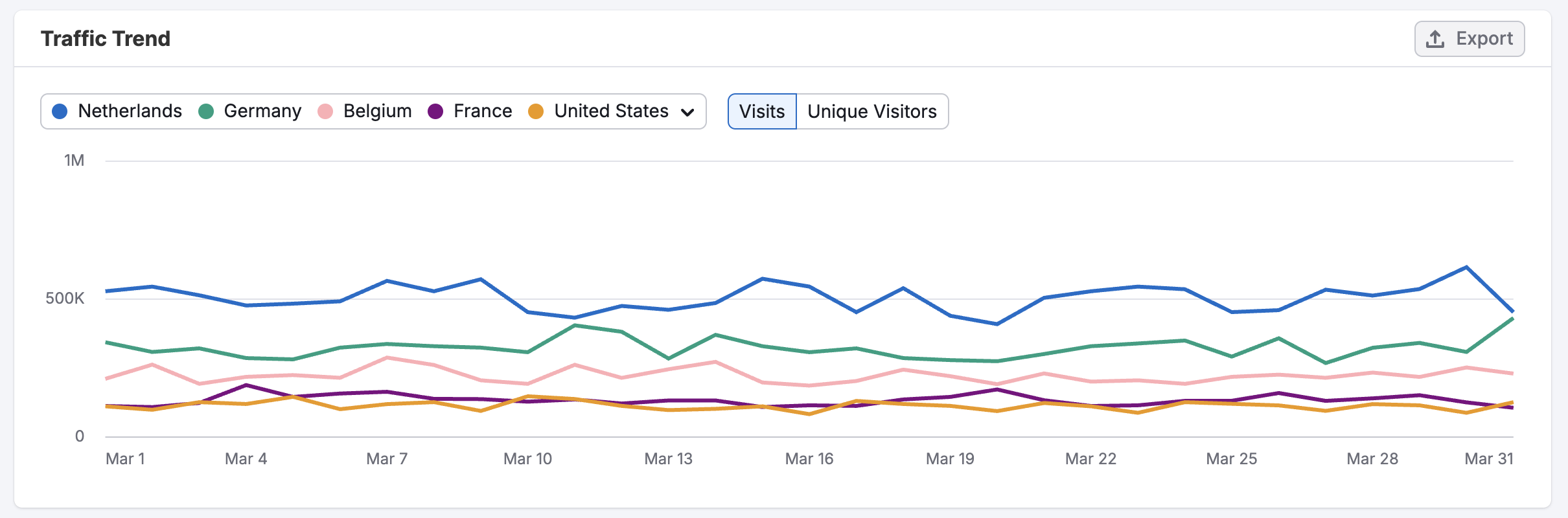Expand the country selector chevron
1568x518 pixels.
click(x=687, y=112)
